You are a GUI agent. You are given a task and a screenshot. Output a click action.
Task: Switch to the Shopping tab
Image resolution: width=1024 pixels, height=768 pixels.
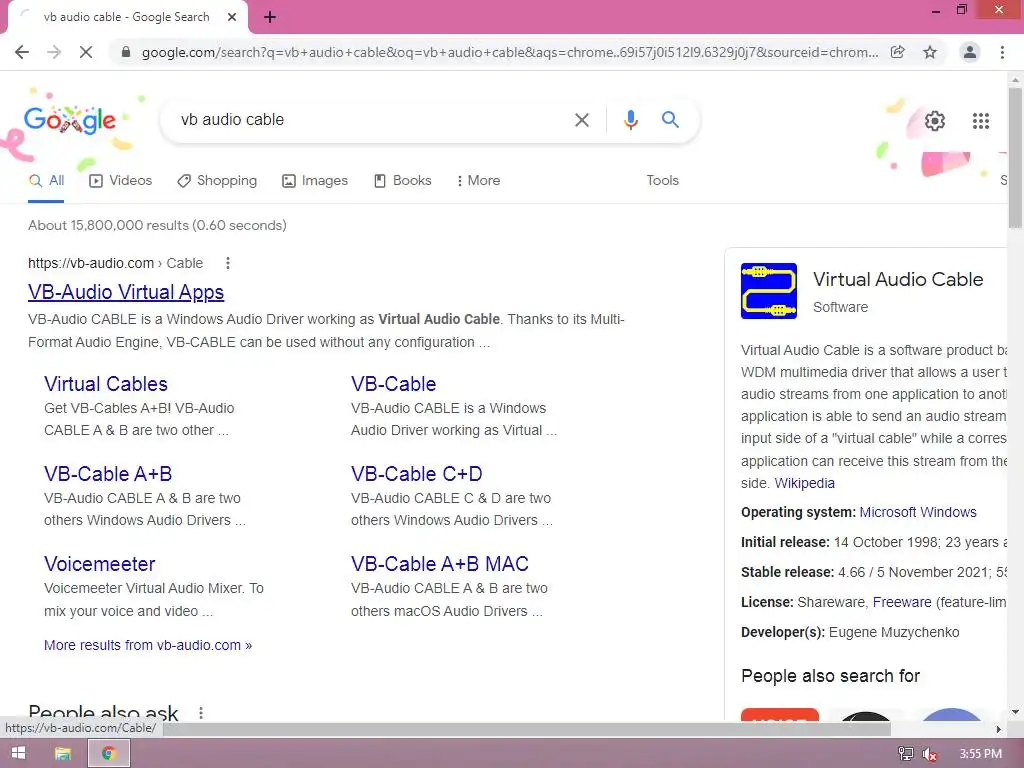point(217,181)
